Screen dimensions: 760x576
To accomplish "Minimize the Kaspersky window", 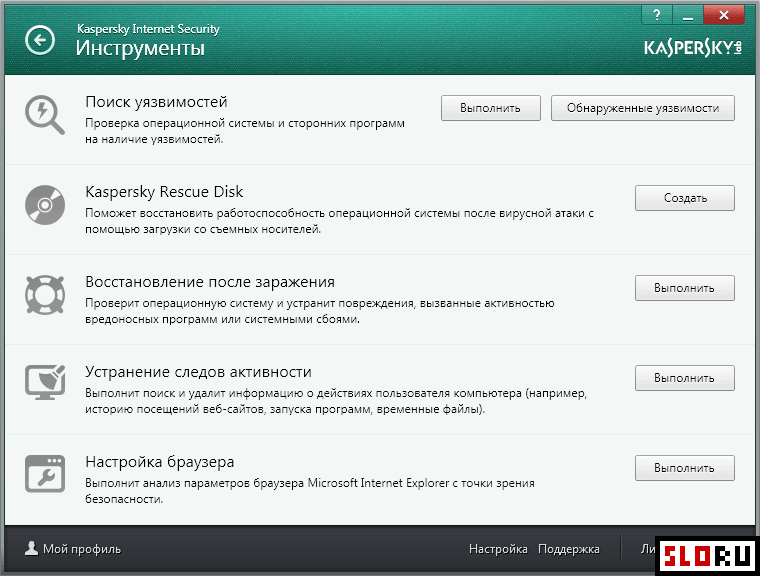I will [687, 15].
